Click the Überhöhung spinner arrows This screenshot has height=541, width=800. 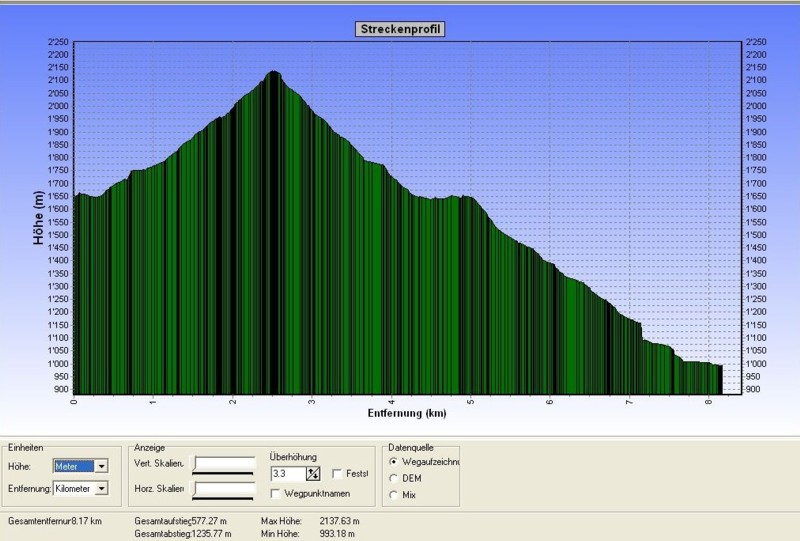coord(313,473)
